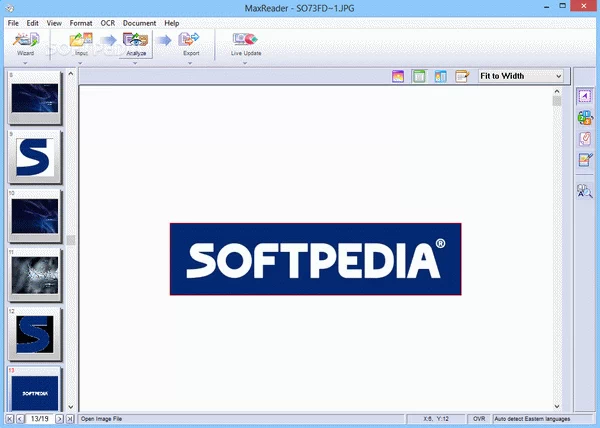Image resolution: width=600 pixels, height=428 pixels.
Task: Click the document check icon in sidebar
Action: 585,139
